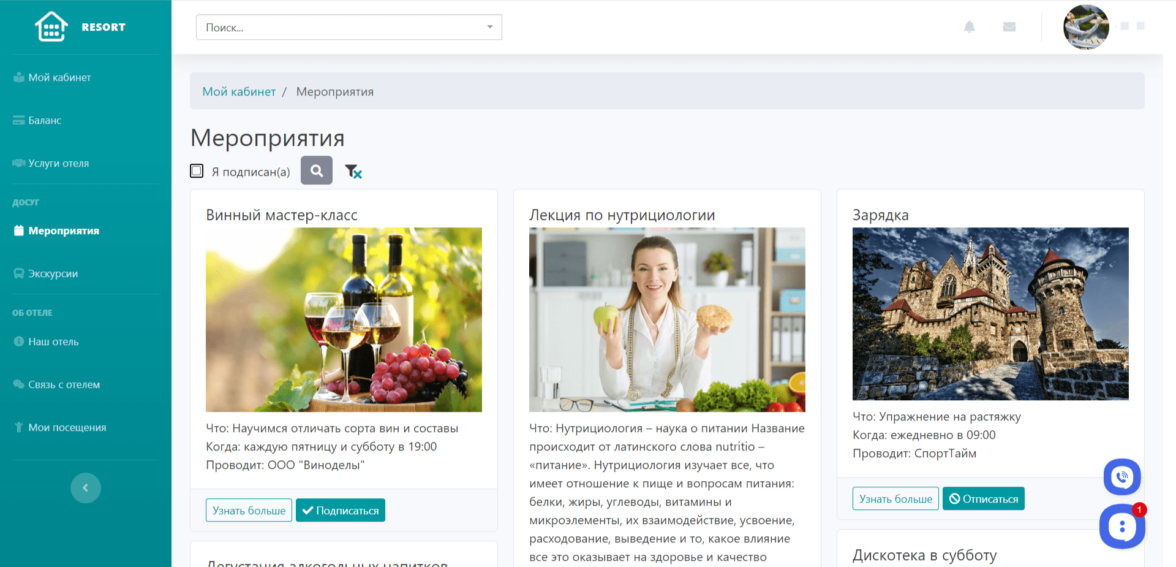This screenshot has width=1176, height=567.
Task: Click Подписаться on Винный мастер-класс
Action: click(340, 510)
